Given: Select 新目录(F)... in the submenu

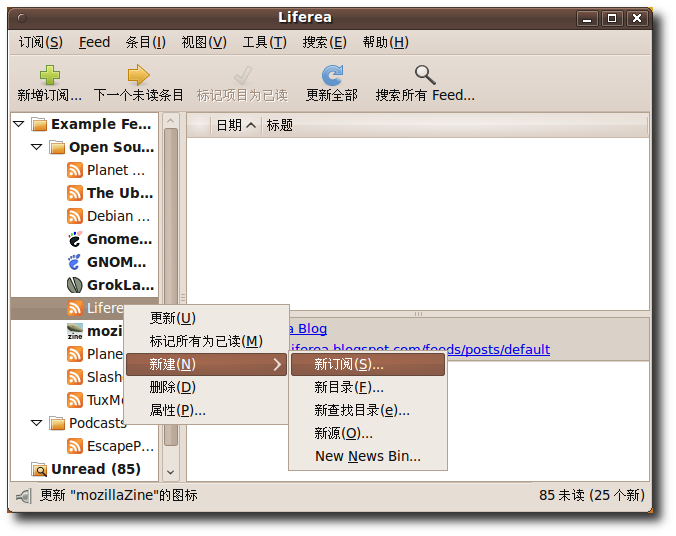Looking at the screenshot, I should coord(368,387).
